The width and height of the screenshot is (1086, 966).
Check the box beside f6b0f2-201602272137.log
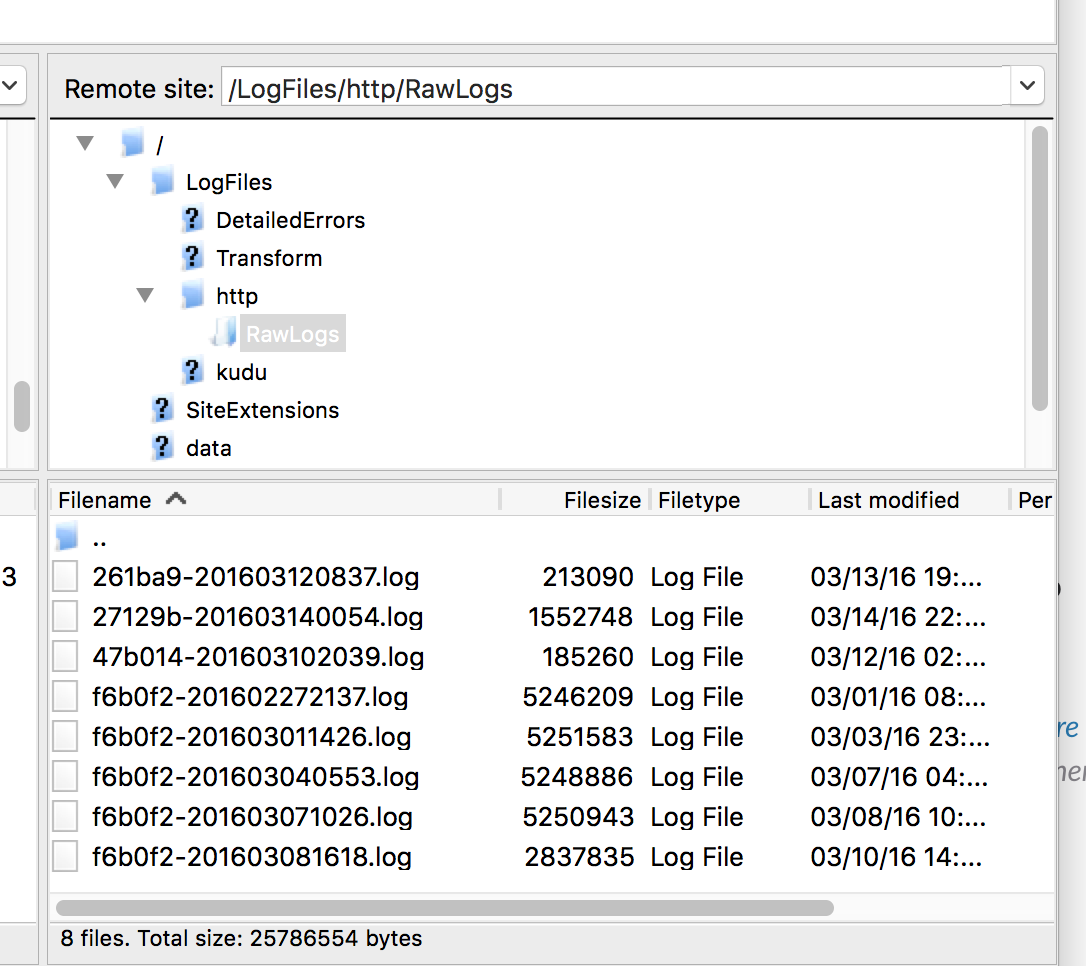tap(64, 696)
